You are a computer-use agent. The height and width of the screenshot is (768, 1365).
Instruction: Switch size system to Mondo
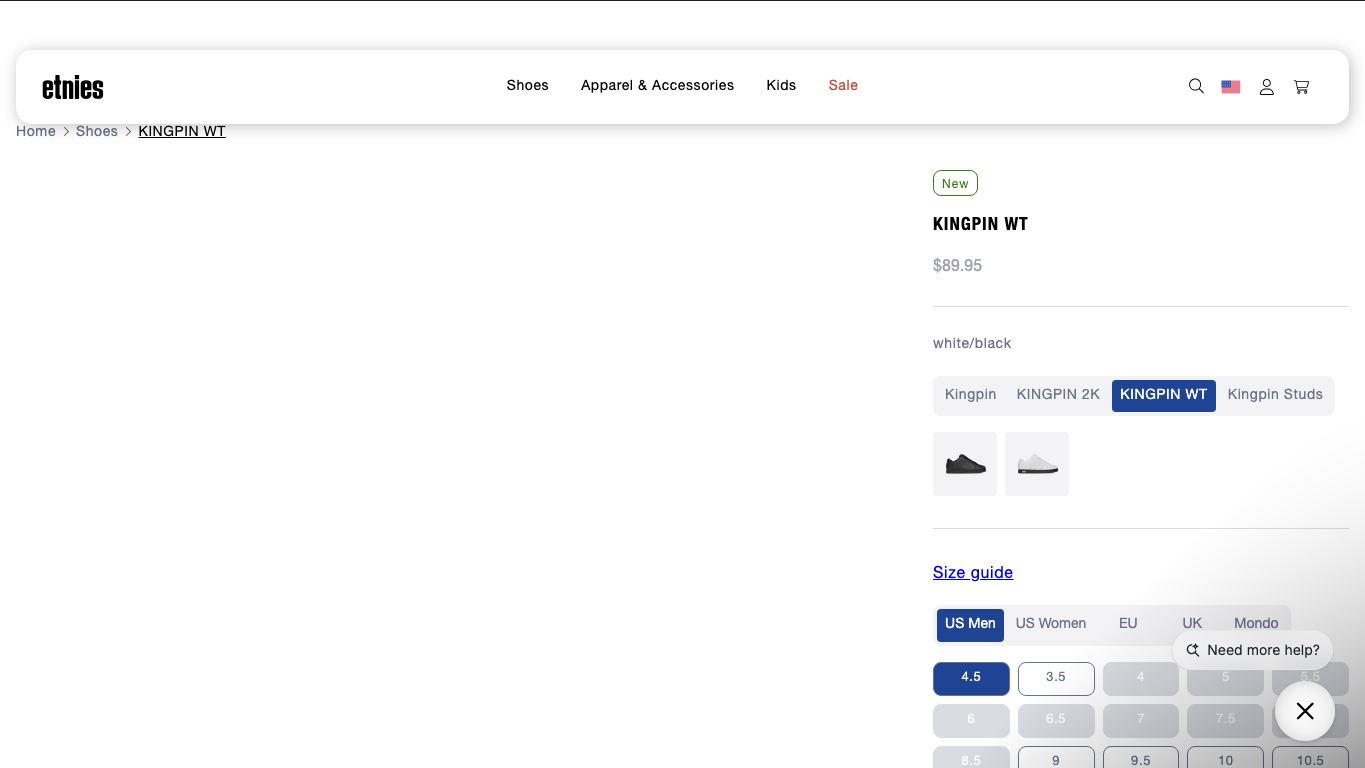pos(1256,623)
